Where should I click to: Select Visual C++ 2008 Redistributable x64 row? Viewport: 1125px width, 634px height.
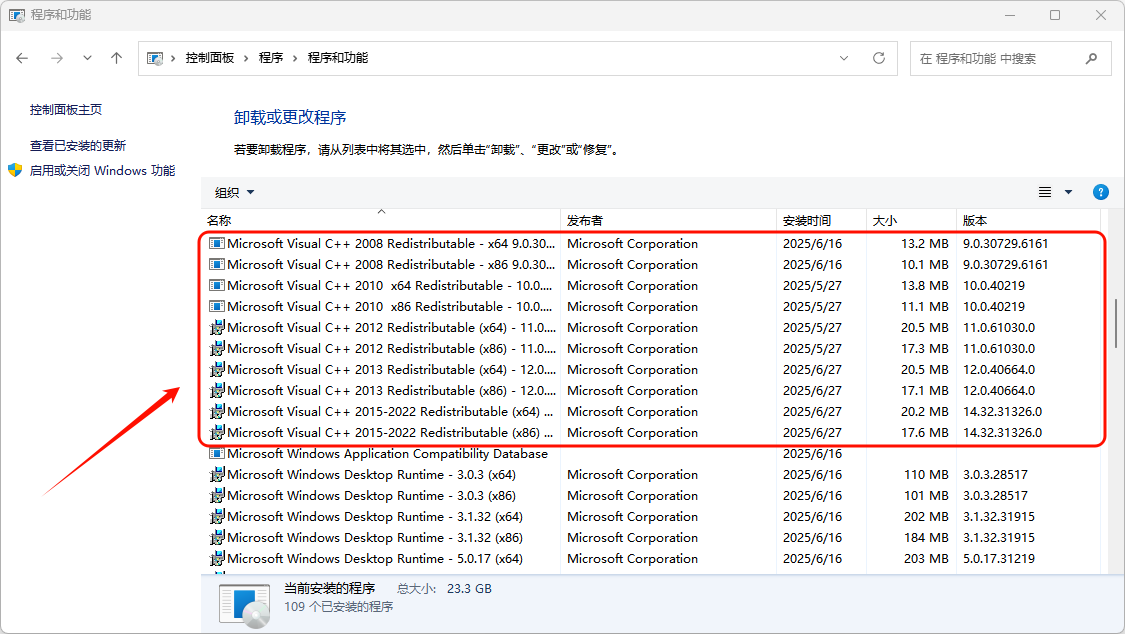click(653, 244)
